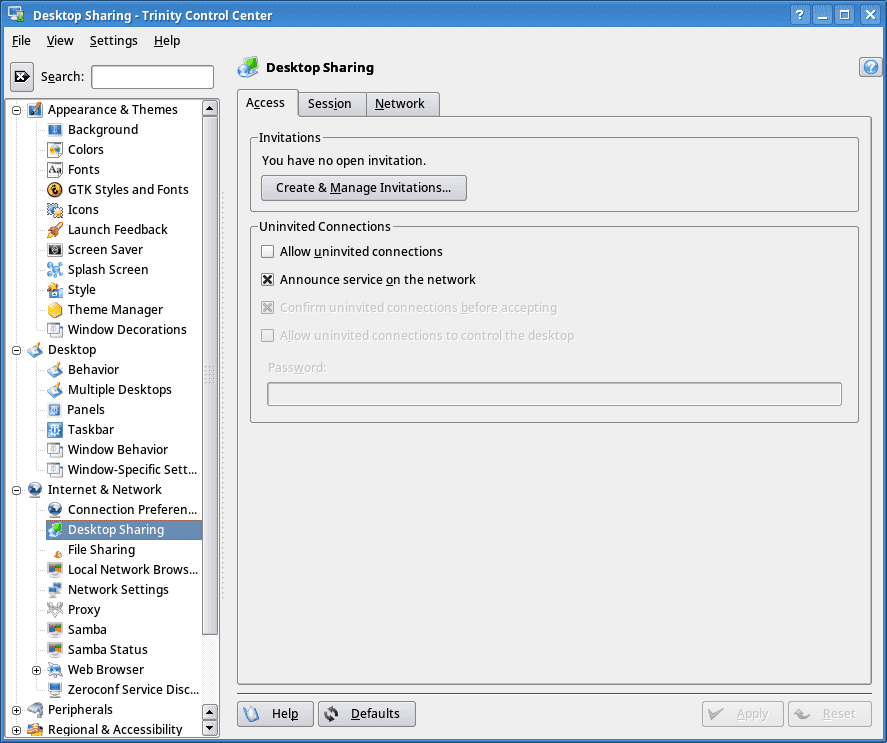Open the Window Decorations icon

click(55, 329)
